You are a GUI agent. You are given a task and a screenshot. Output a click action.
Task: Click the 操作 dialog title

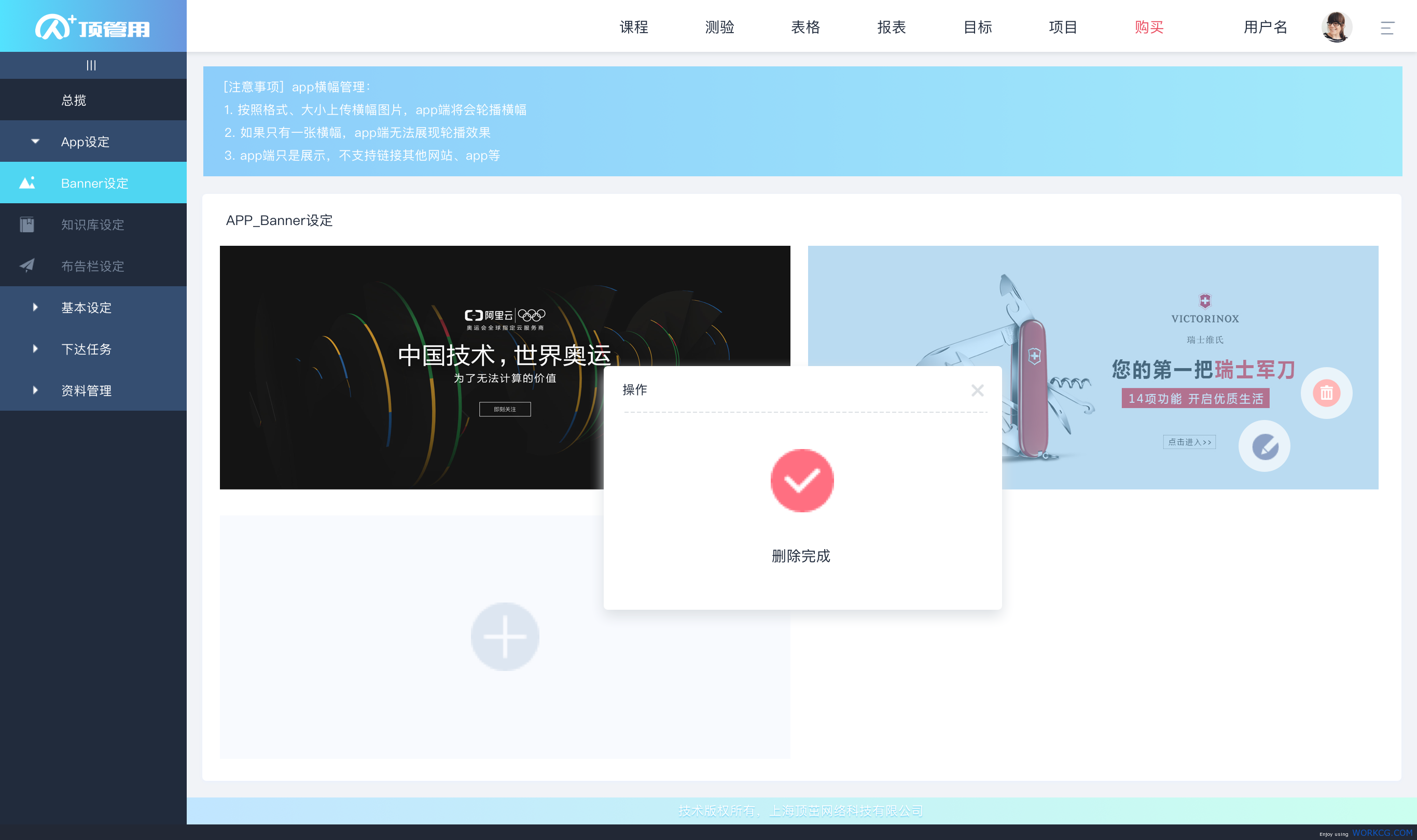pyautogui.click(x=635, y=389)
